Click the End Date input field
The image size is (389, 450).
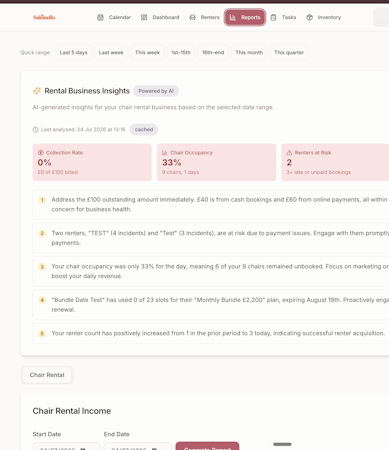pyautogui.click(x=138, y=446)
